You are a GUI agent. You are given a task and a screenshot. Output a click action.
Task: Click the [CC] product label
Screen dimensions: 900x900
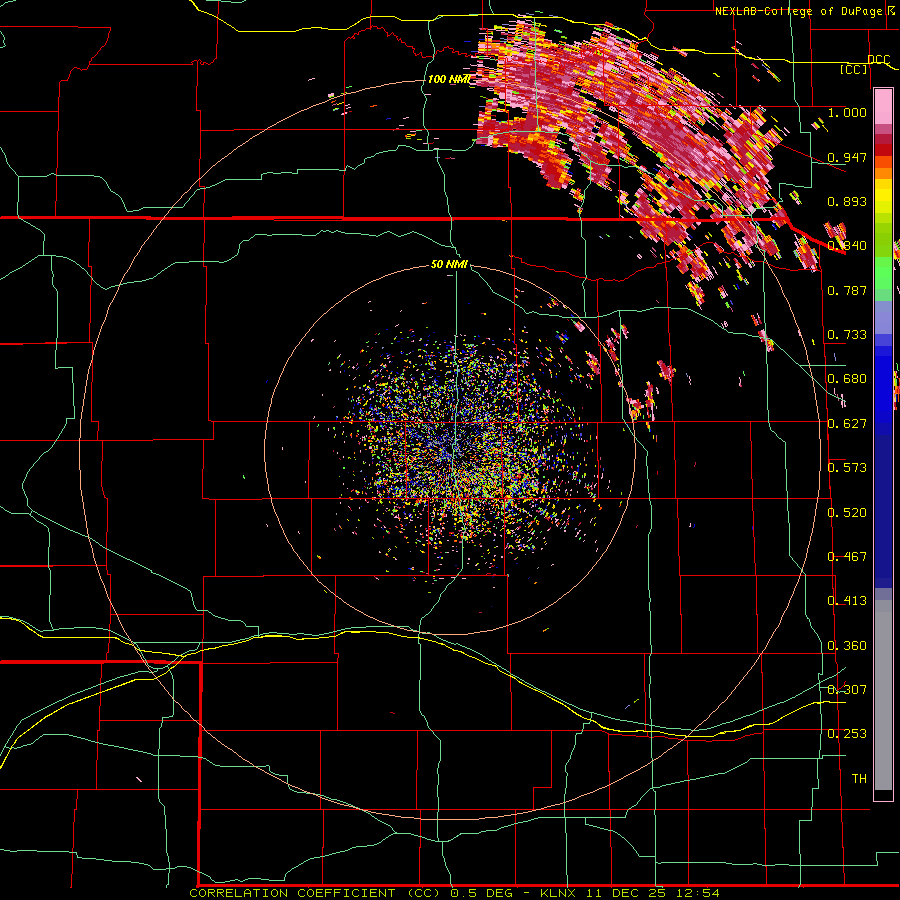point(854,69)
